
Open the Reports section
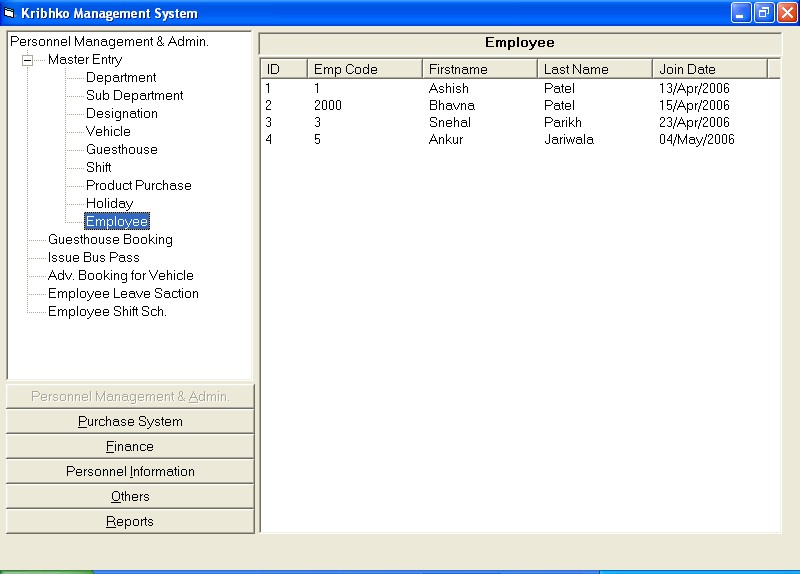point(130,522)
